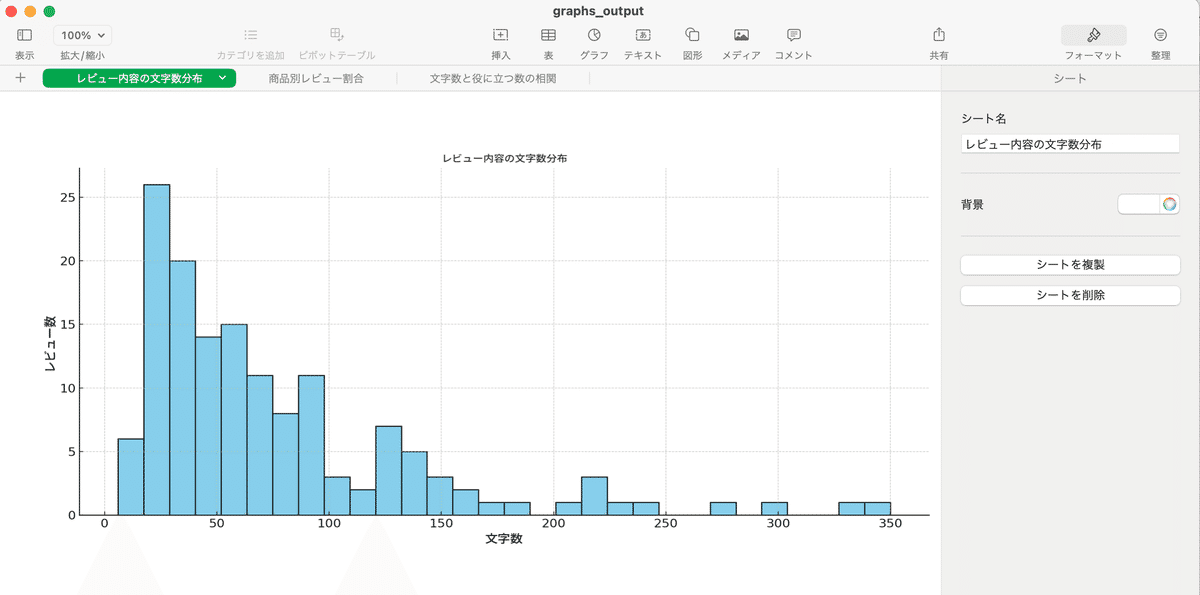Viewport: 1200px width, 595px height.
Task: Click the テキスト text box icon
Action: click(643, 35)
